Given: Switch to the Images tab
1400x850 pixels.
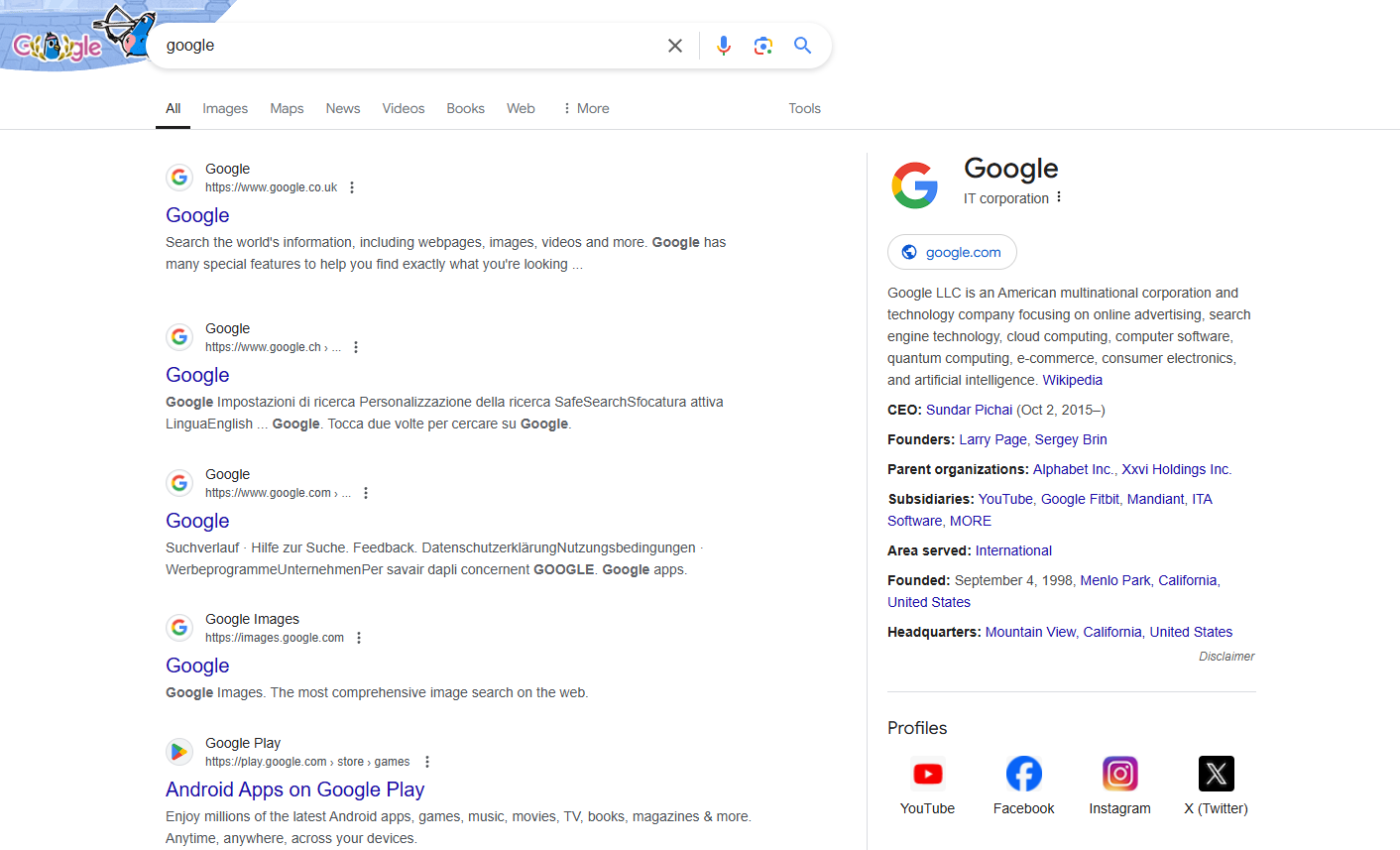Looking at the screenshot, I should (x=225, y=109).
